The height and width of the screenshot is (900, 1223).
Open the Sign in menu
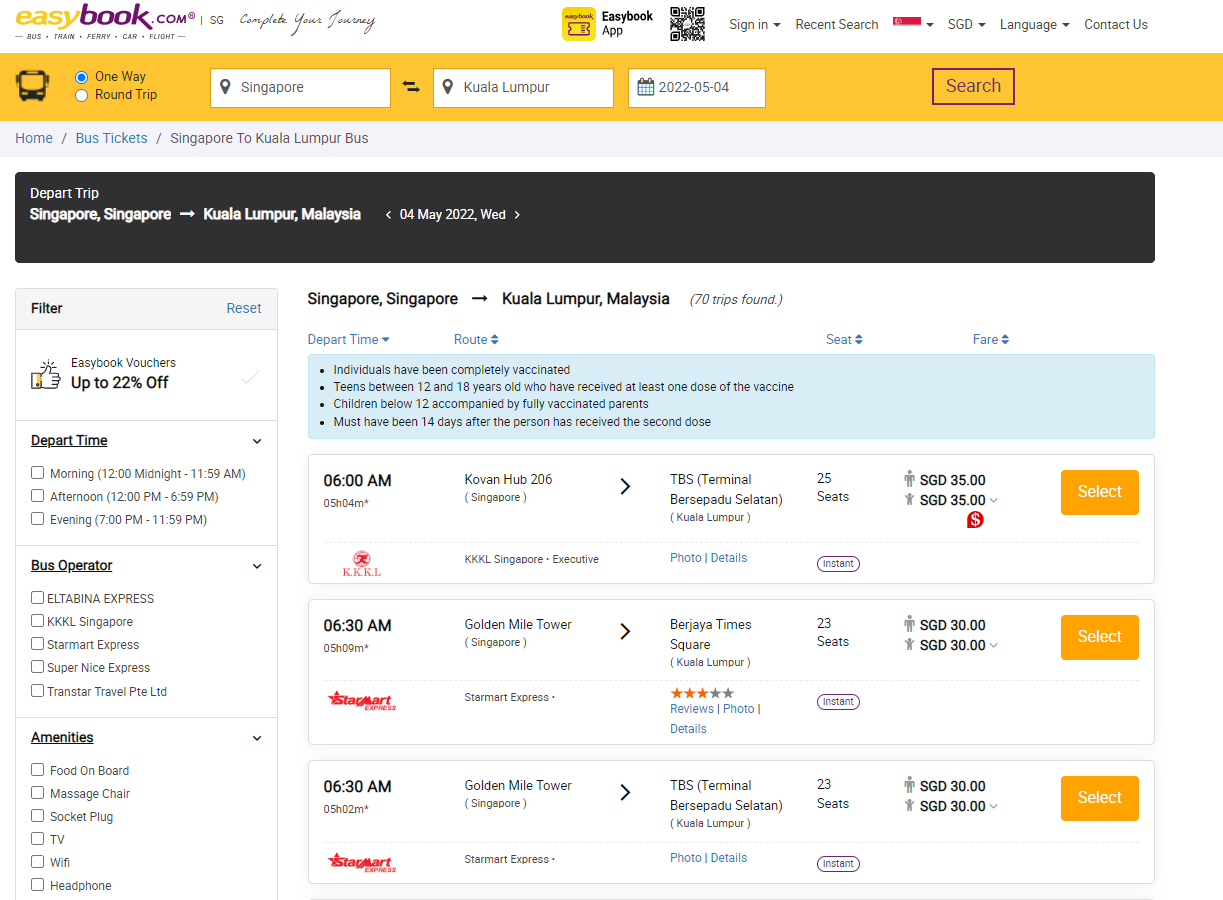pyautogui.click(x=754, y=23)
